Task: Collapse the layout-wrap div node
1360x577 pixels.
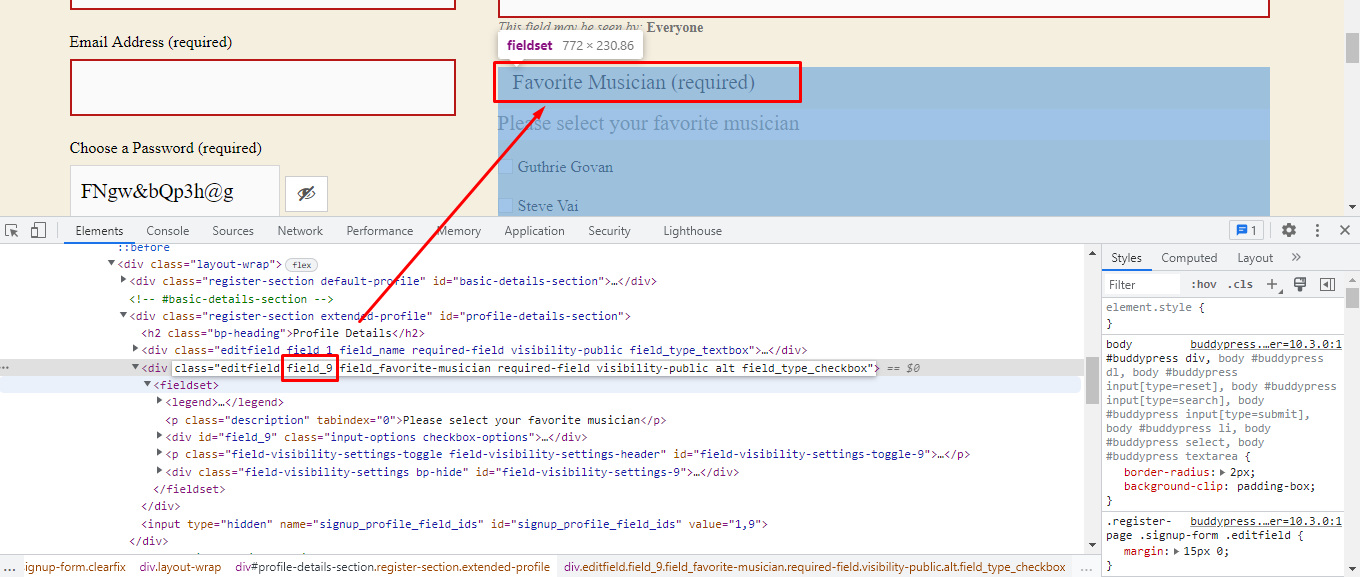Action: [112, 264]
